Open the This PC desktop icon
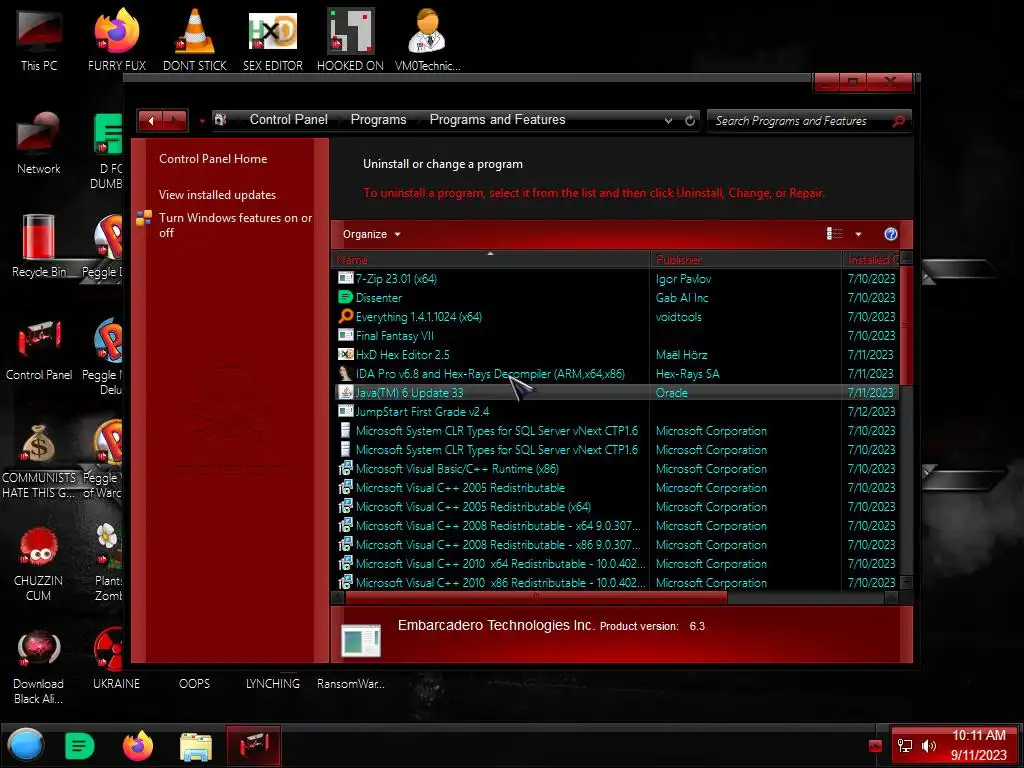This screenshot has width=1024, height=768. tap(39, 39)
